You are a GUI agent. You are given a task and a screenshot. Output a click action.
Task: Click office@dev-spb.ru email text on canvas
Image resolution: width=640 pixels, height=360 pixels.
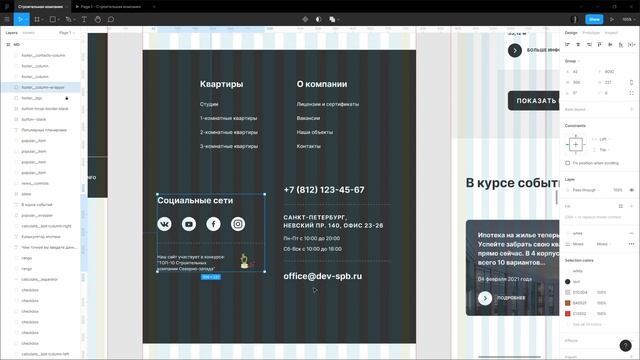(322, 276)
